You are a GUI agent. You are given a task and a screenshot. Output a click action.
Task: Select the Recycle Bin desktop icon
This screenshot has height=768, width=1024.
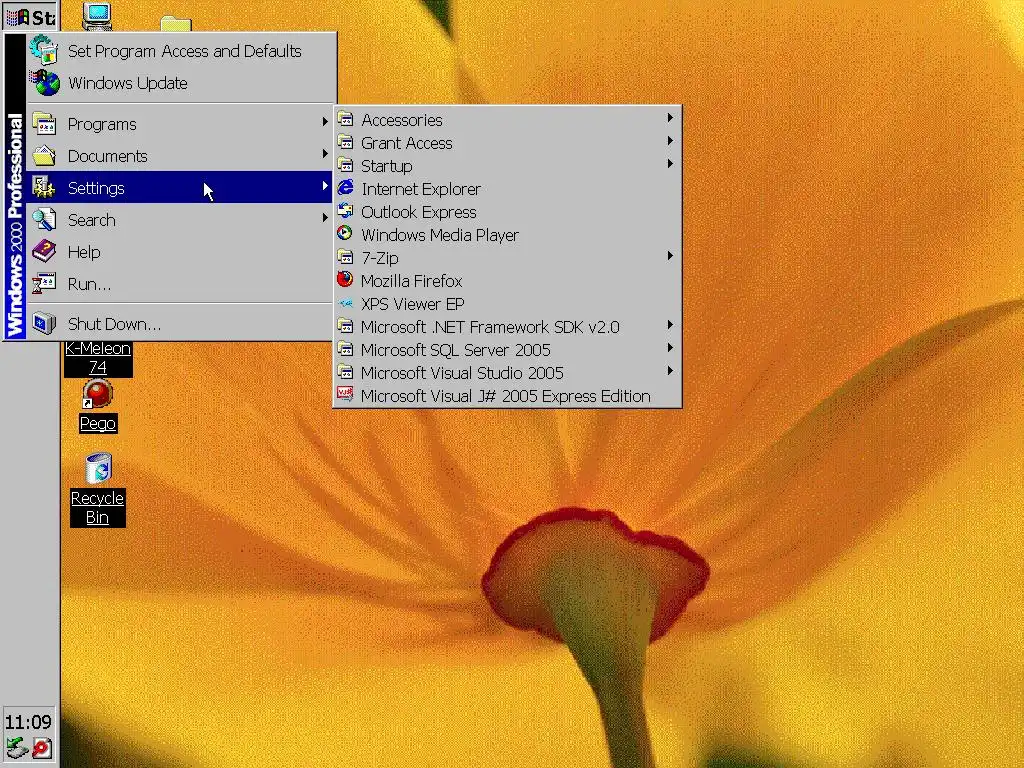coord(98,469)
